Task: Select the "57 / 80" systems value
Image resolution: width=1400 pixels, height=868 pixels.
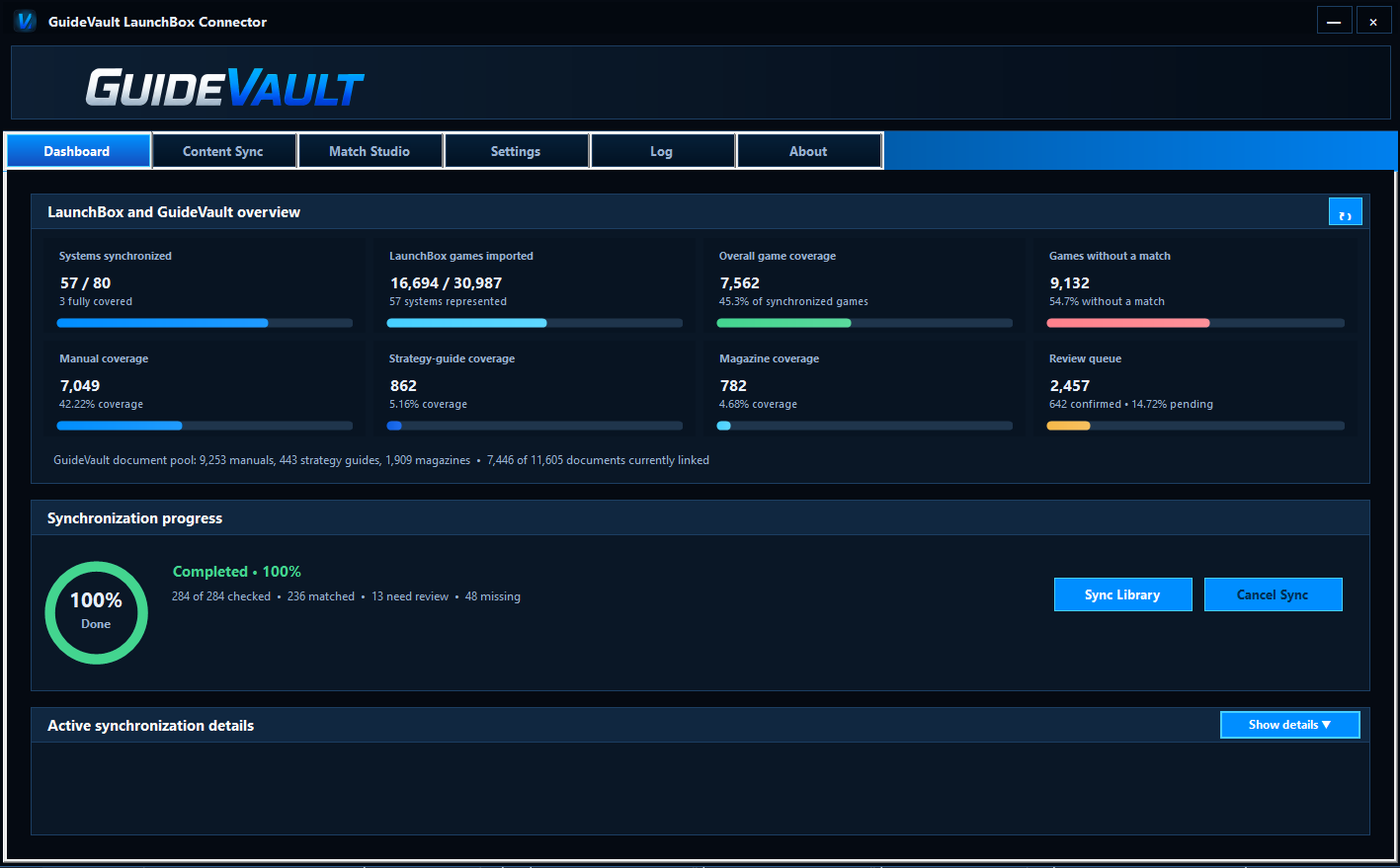Action: (85, 283)
